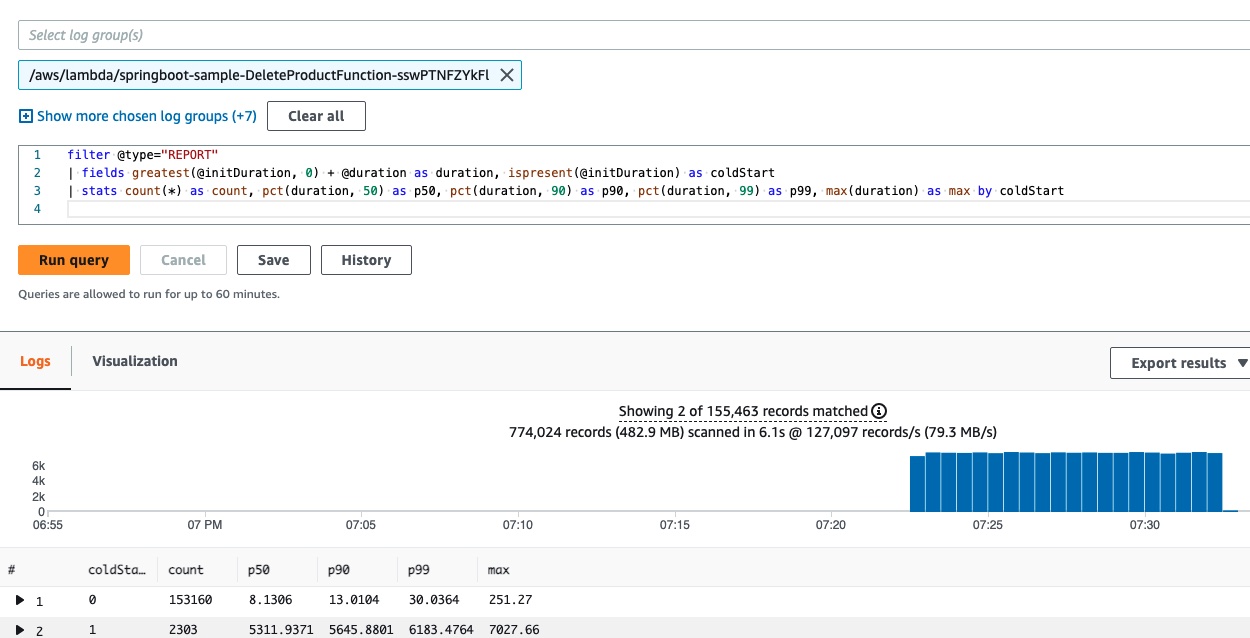Open query History
Image resolution: width=1250 pixels, height=638 pixels.
(366, 260)
